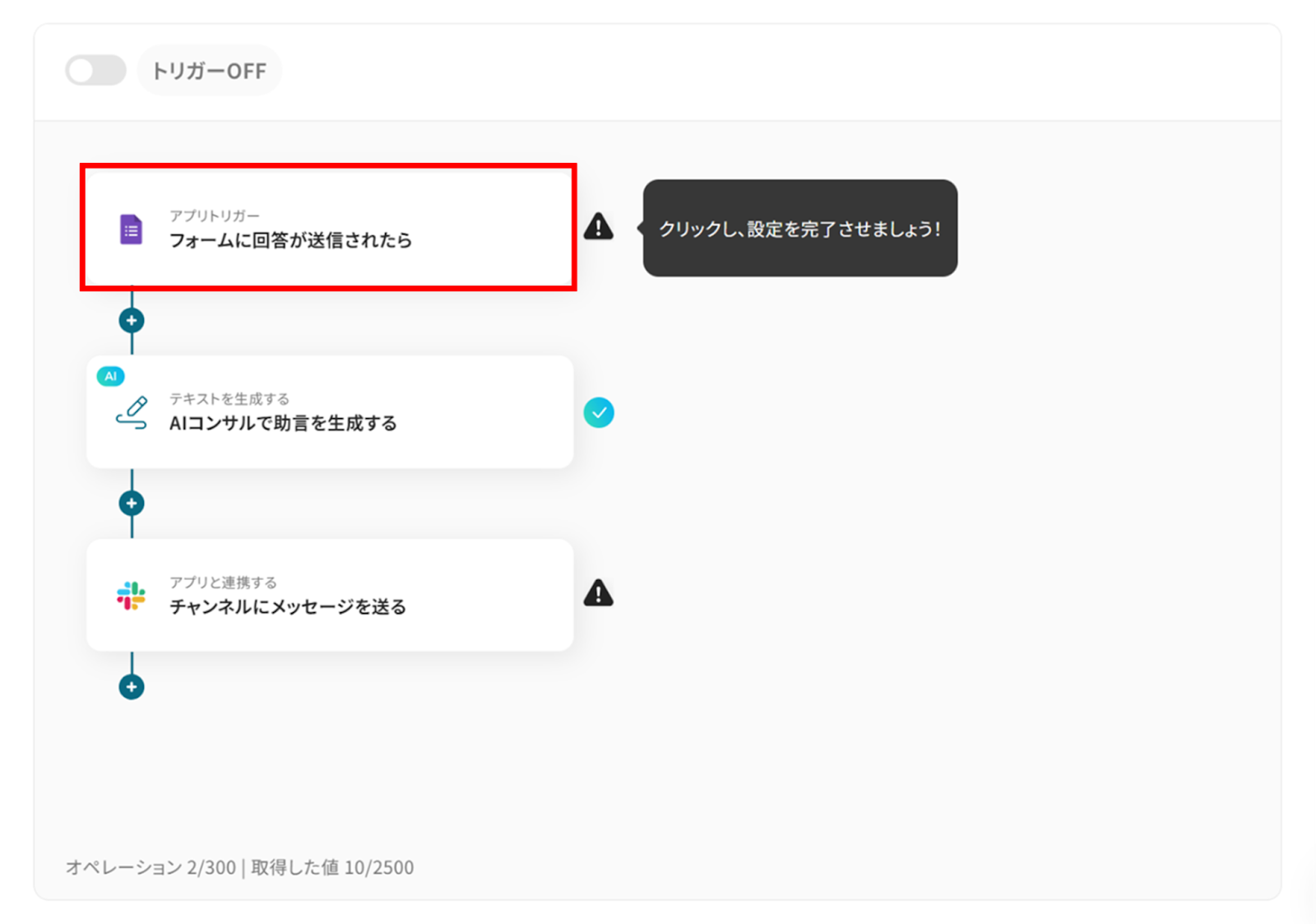This screenshot has height=924, width=1316.
Task: Add step below the form trigger card
Action: (132, 320)
